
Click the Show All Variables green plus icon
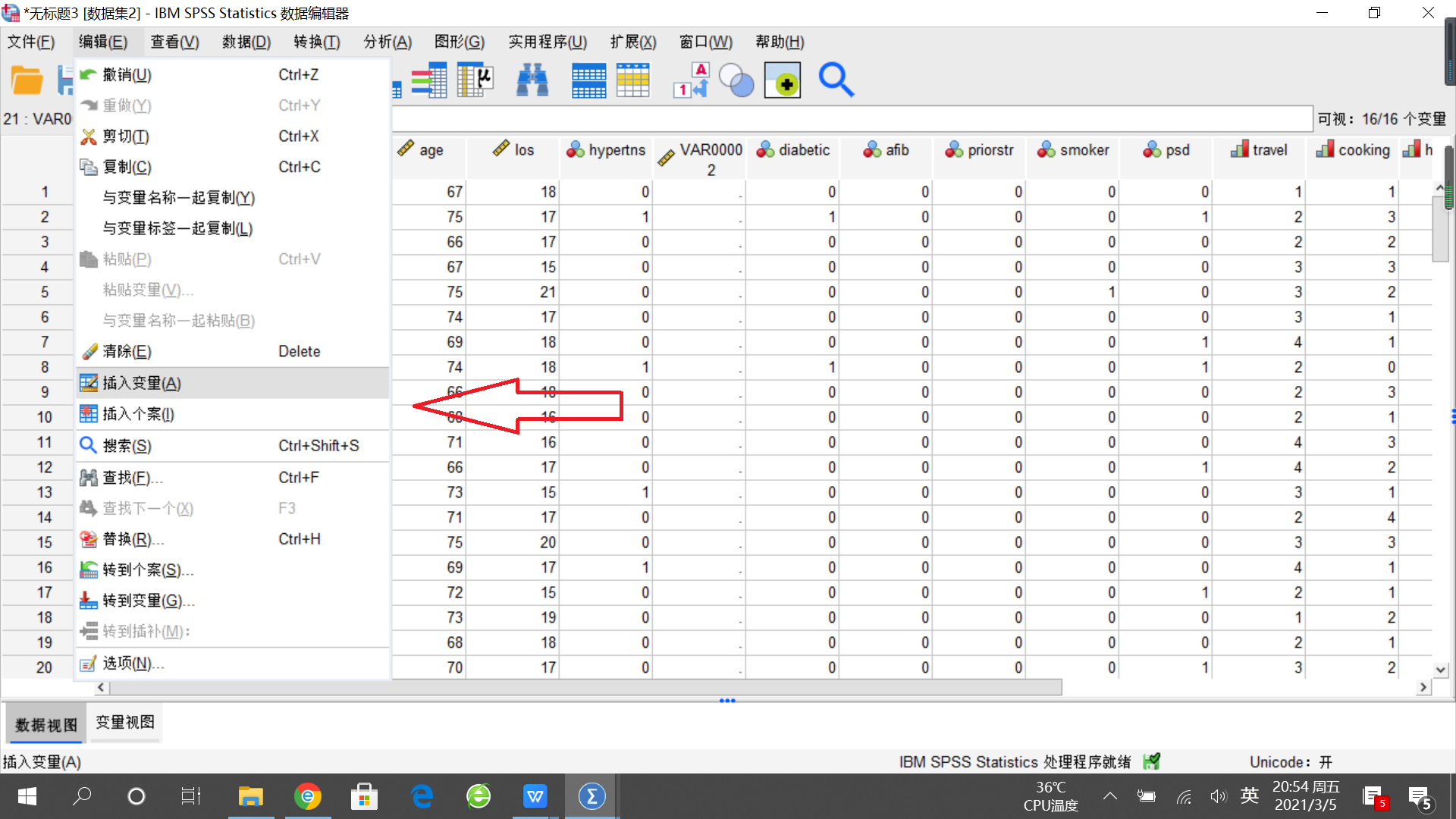click(x=783, y=80)
